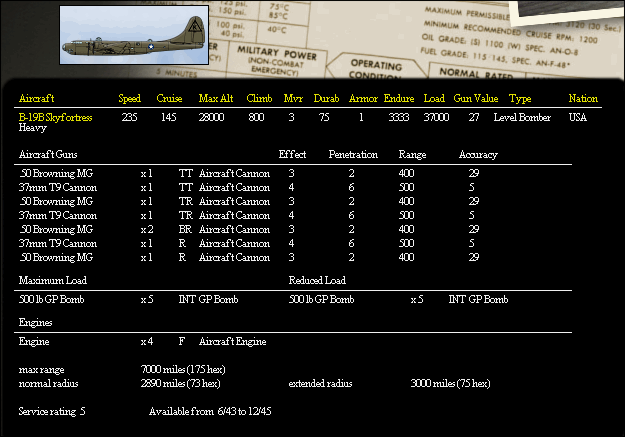The image size is (625, 437).
Task: Click the Level Bomber type text
Action: coord(522,117)
